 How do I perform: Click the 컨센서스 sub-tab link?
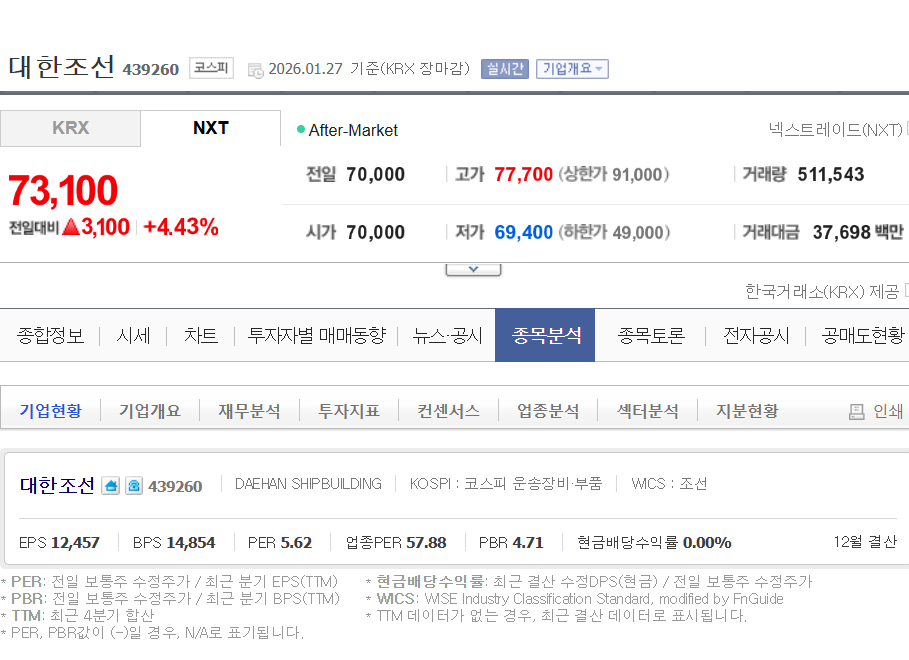pyautogui.click(x=448, y=411)
